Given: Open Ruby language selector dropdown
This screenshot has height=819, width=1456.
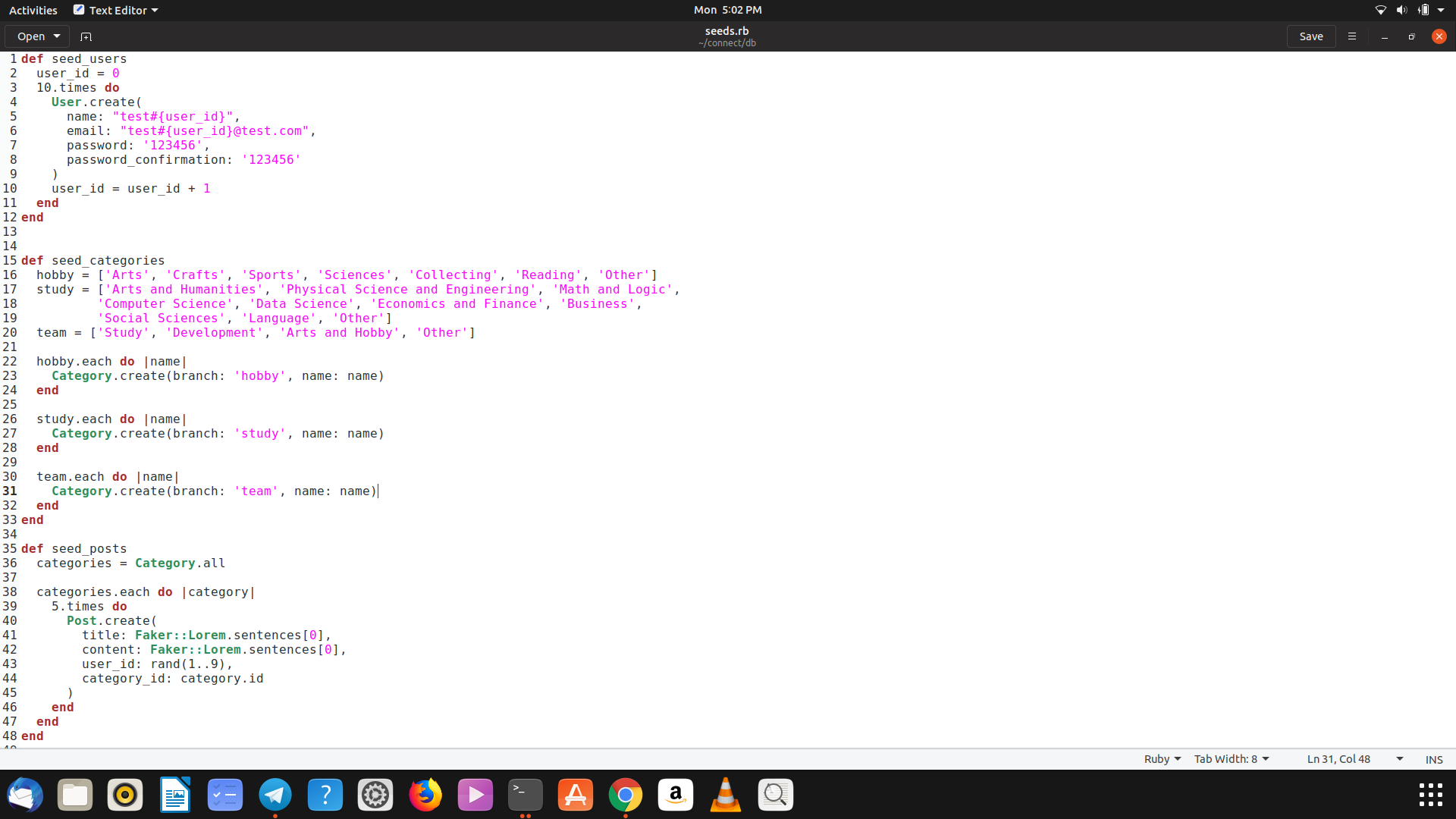Looking at the screenshot, I should tap(1162, 759).
